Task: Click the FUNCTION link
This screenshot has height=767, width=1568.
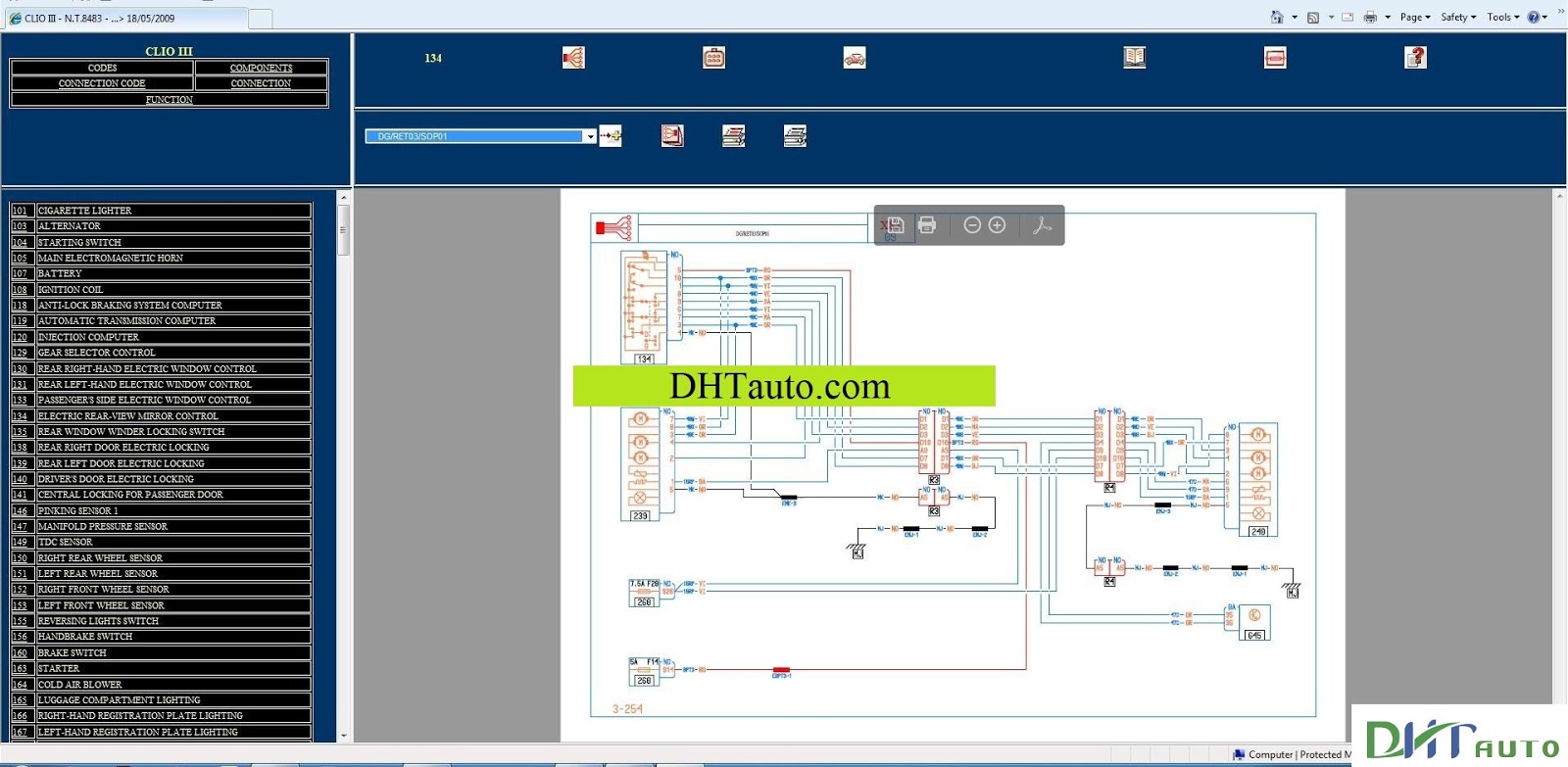Action: coord(170,99)
